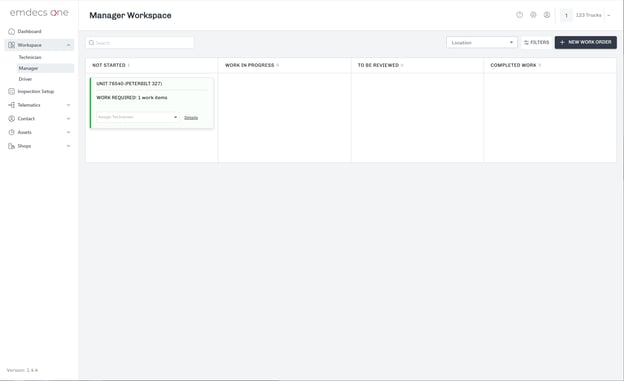Select Technician under Workspace
Screen dimensions: 624x381
click(30, 57)
